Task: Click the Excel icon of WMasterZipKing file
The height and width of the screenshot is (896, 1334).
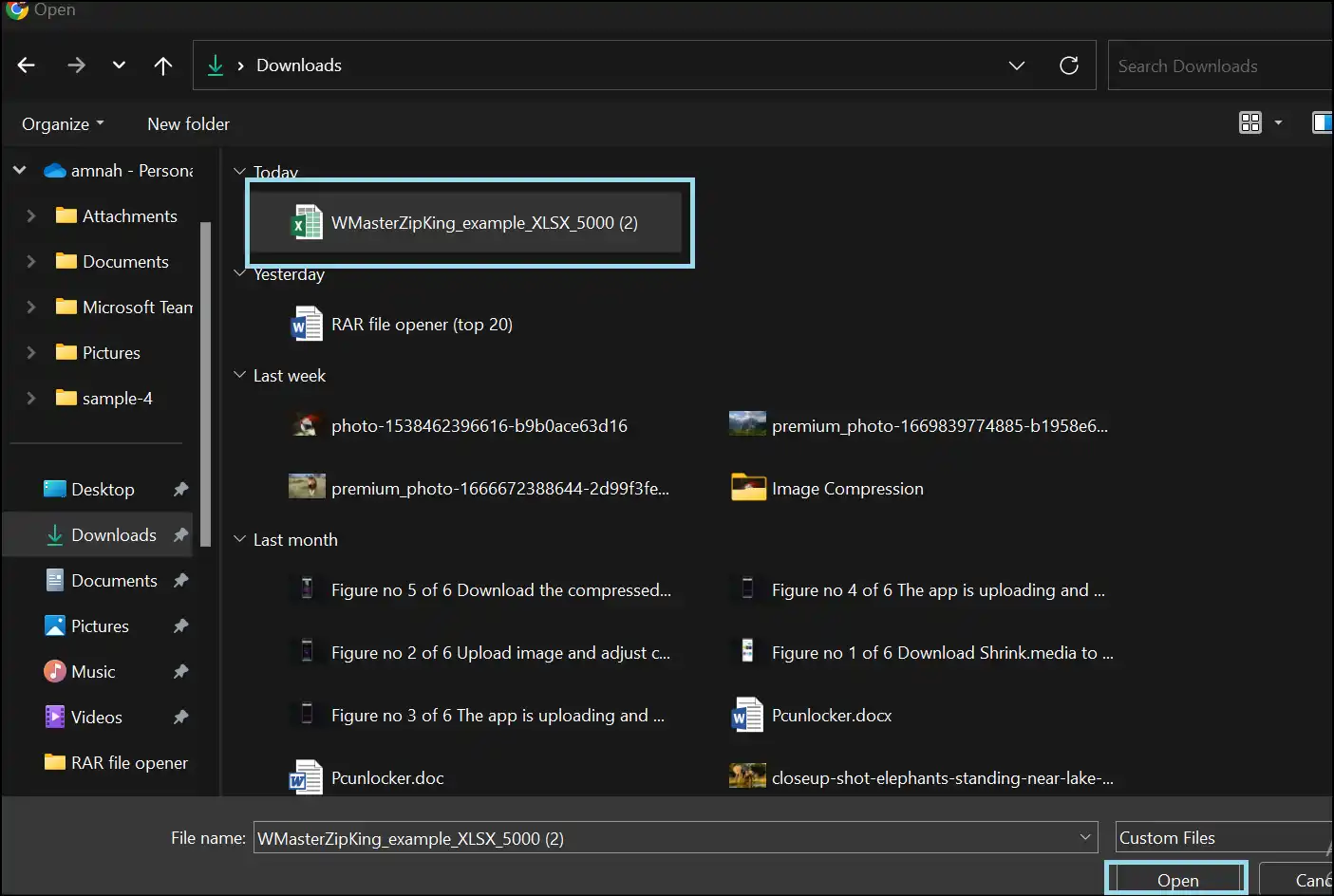Action: [x=307, y=223]
